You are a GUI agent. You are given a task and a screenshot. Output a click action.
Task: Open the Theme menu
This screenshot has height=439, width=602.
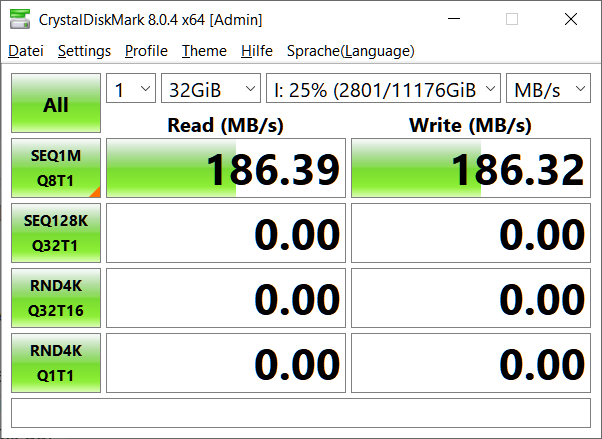pyautogui.click(x=204, y=51)
